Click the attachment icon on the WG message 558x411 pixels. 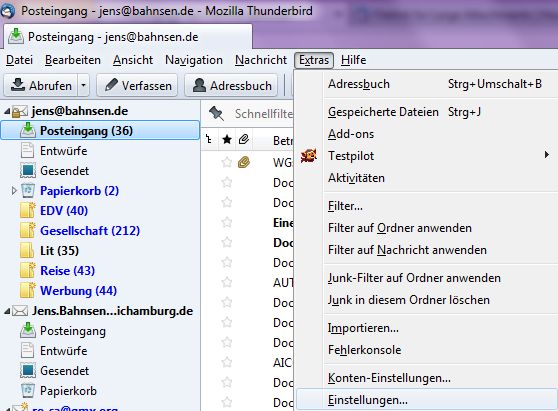(x=244, y=162)
